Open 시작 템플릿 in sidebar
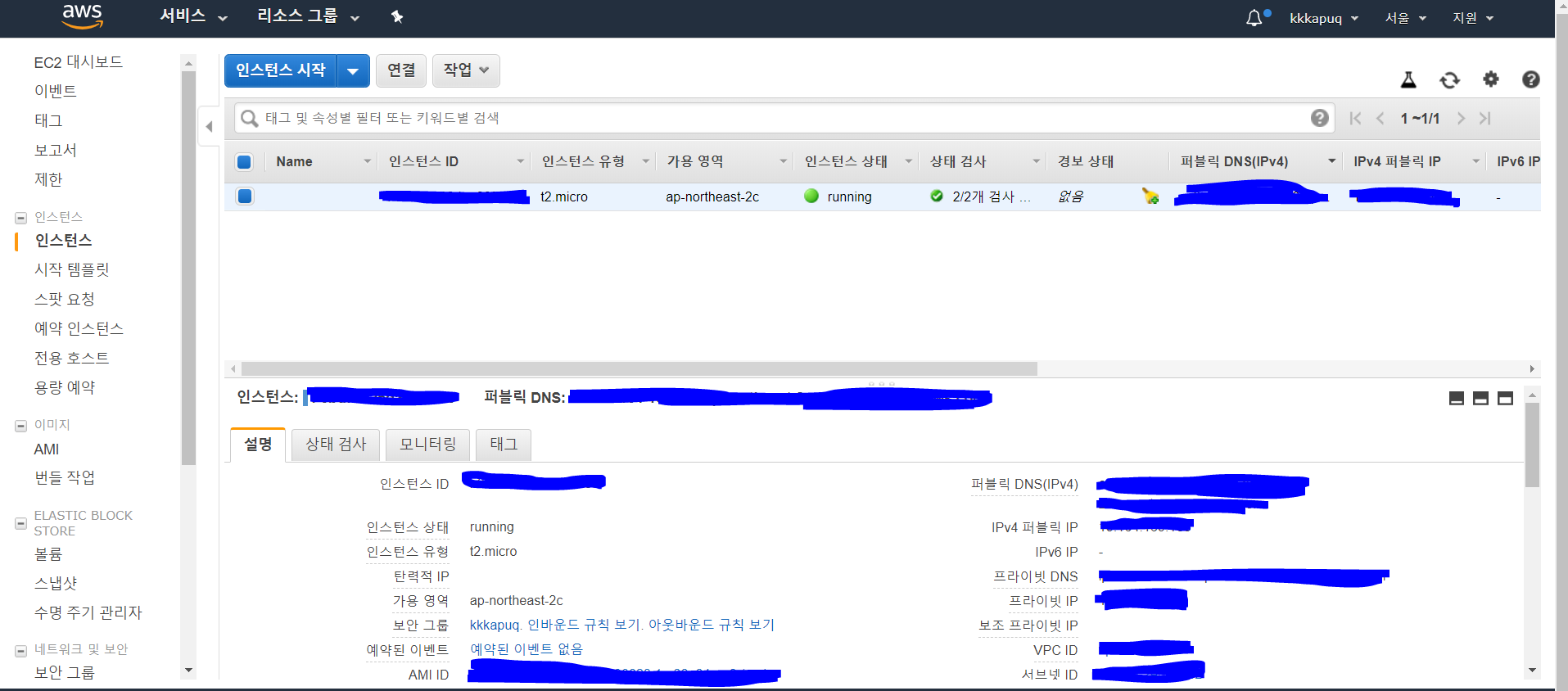The width and height of the screenshot is (1568, 691). click(x=72, y=269)
